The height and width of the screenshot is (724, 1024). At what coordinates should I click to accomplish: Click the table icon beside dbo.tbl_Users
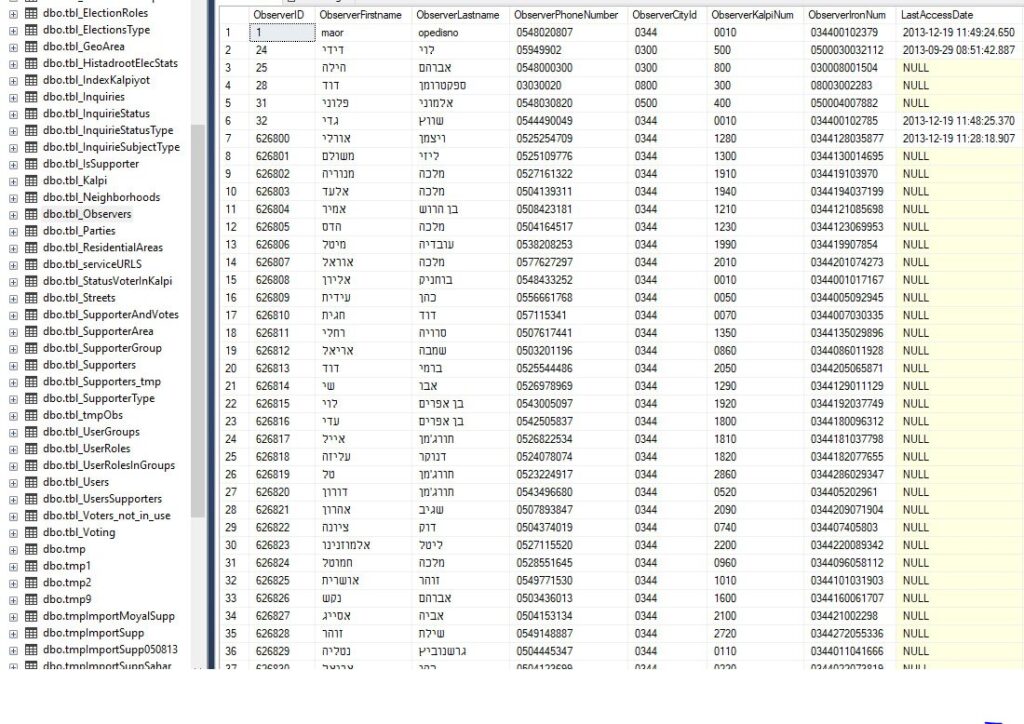[x=31, y=482]
